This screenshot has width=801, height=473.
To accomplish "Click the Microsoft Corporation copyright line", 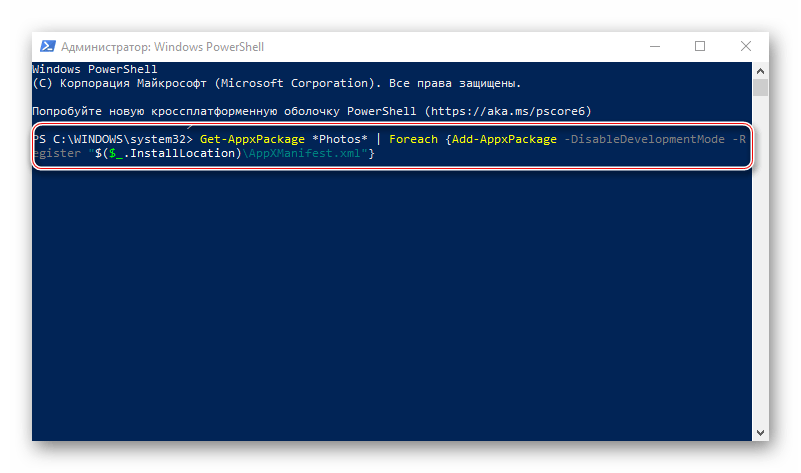I will point(276,83).
